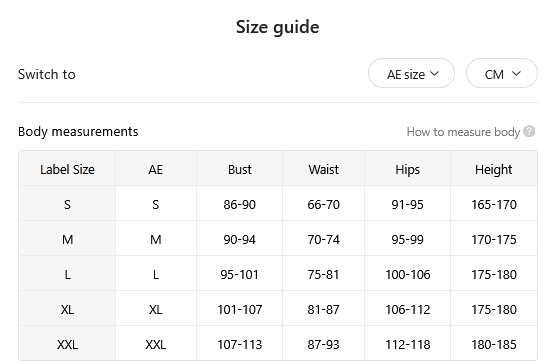Select the Hips column header

408,169
